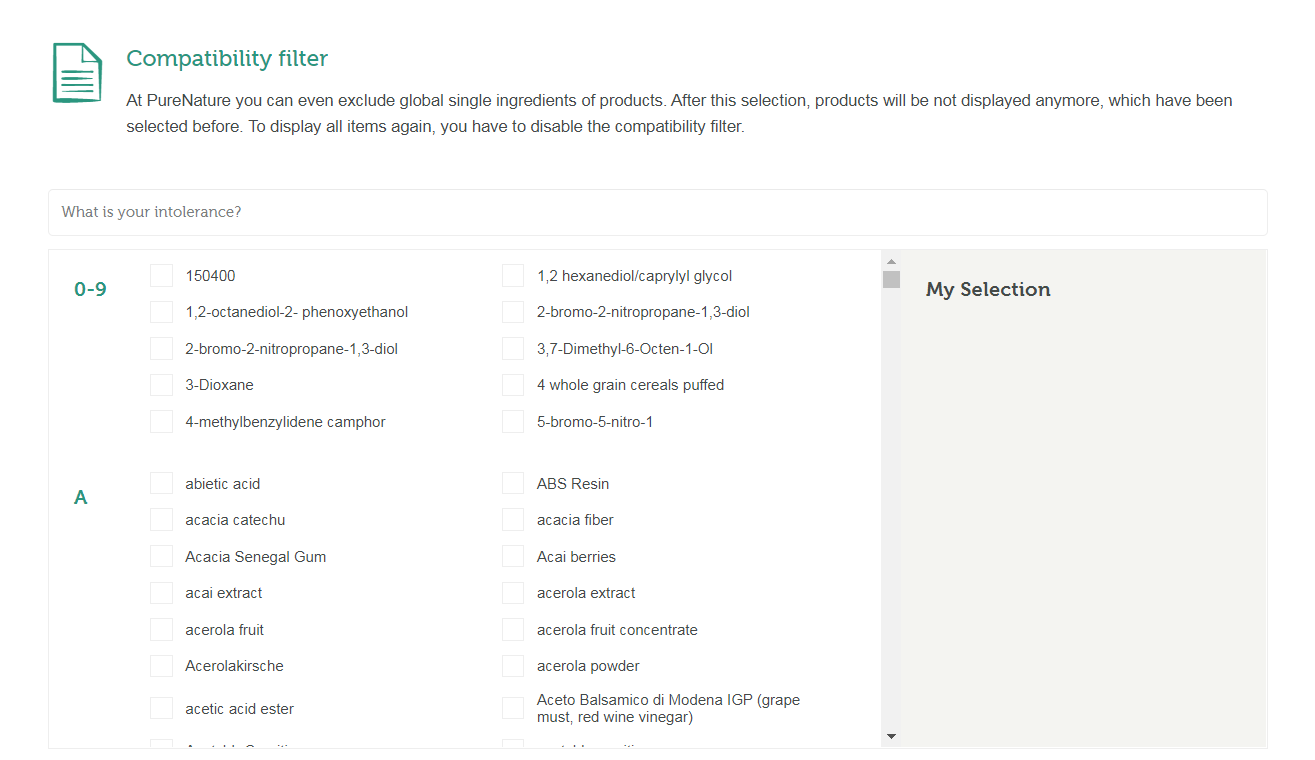Check the 150400 ingredient checkbox
This screenshot has width=1315, height=760.
(161, 276)
